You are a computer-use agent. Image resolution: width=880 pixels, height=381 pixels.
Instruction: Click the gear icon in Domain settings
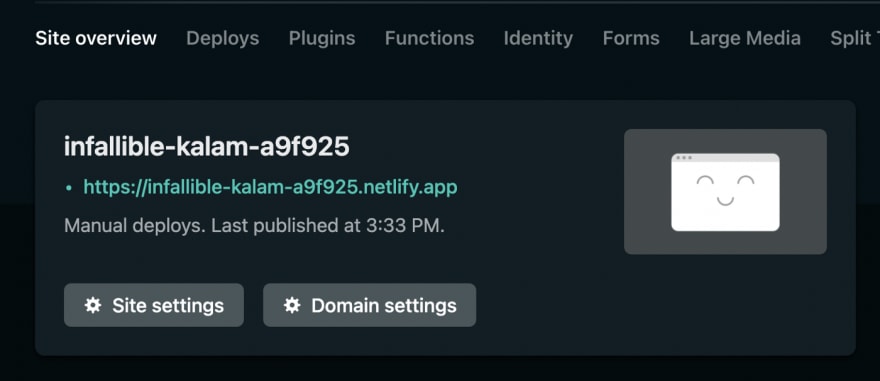tap(292, 305)
